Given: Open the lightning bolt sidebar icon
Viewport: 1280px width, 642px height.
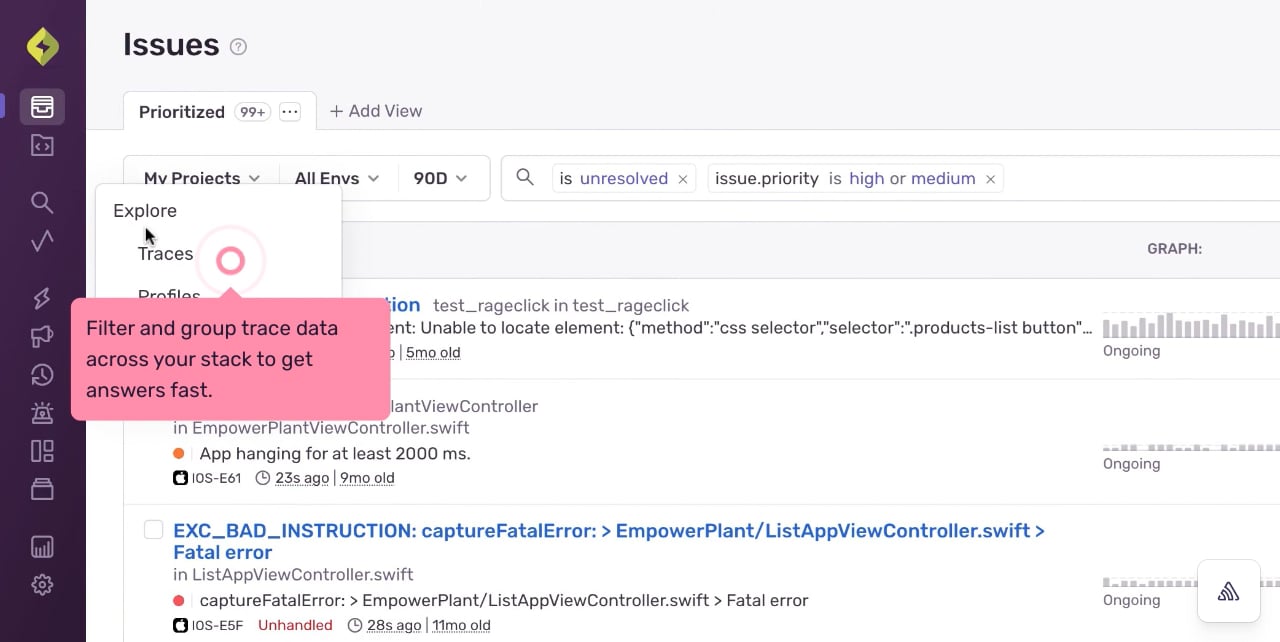Looking at the screenshot, I should (x=42, y=298).
